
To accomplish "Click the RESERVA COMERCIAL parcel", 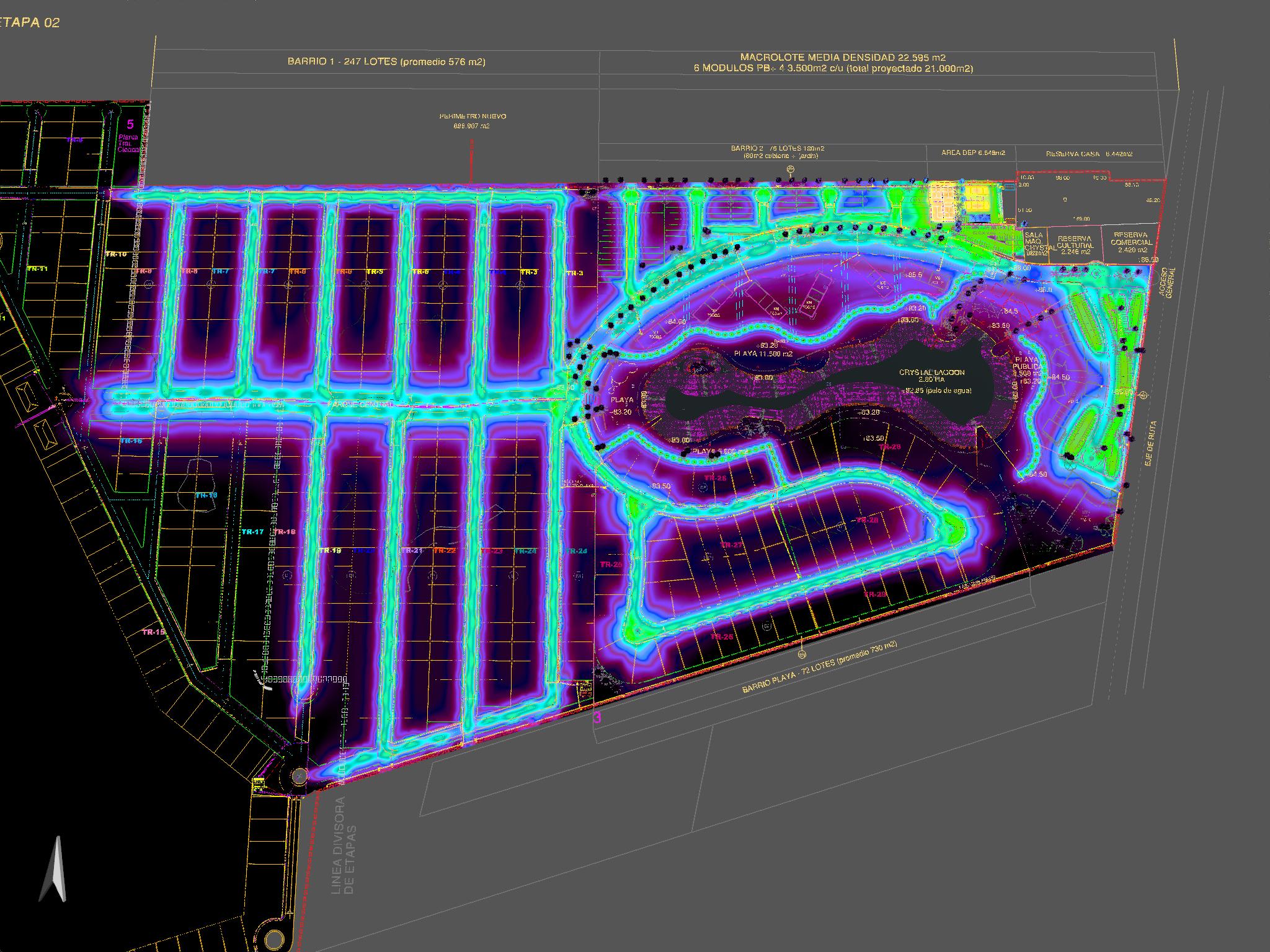I will (1131, 242).
